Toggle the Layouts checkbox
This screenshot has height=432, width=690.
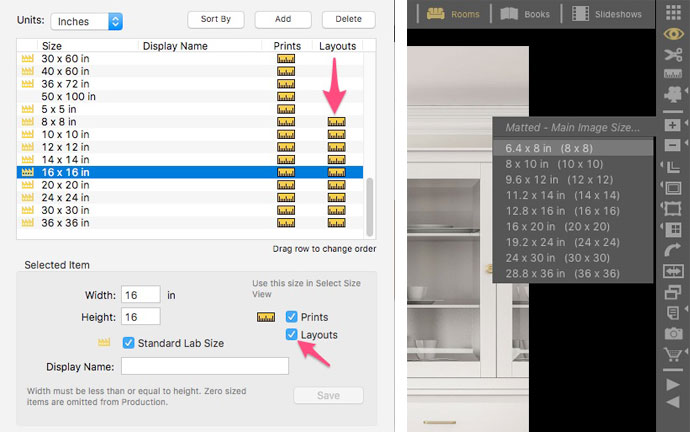[292, 335]
